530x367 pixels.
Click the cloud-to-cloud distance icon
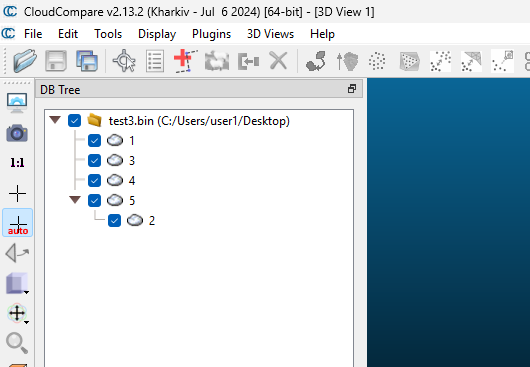click(440, 61)
